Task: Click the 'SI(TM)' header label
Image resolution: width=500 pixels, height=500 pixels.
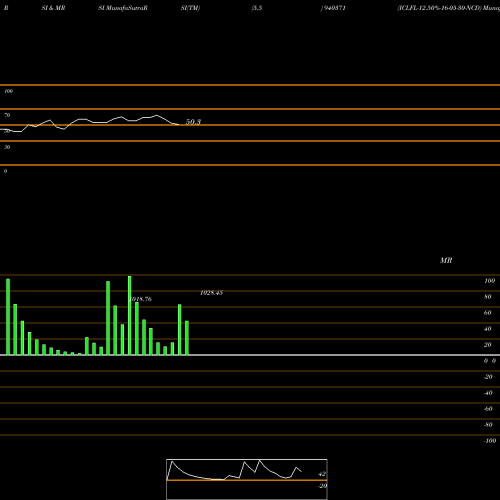Action: point(190,8)
